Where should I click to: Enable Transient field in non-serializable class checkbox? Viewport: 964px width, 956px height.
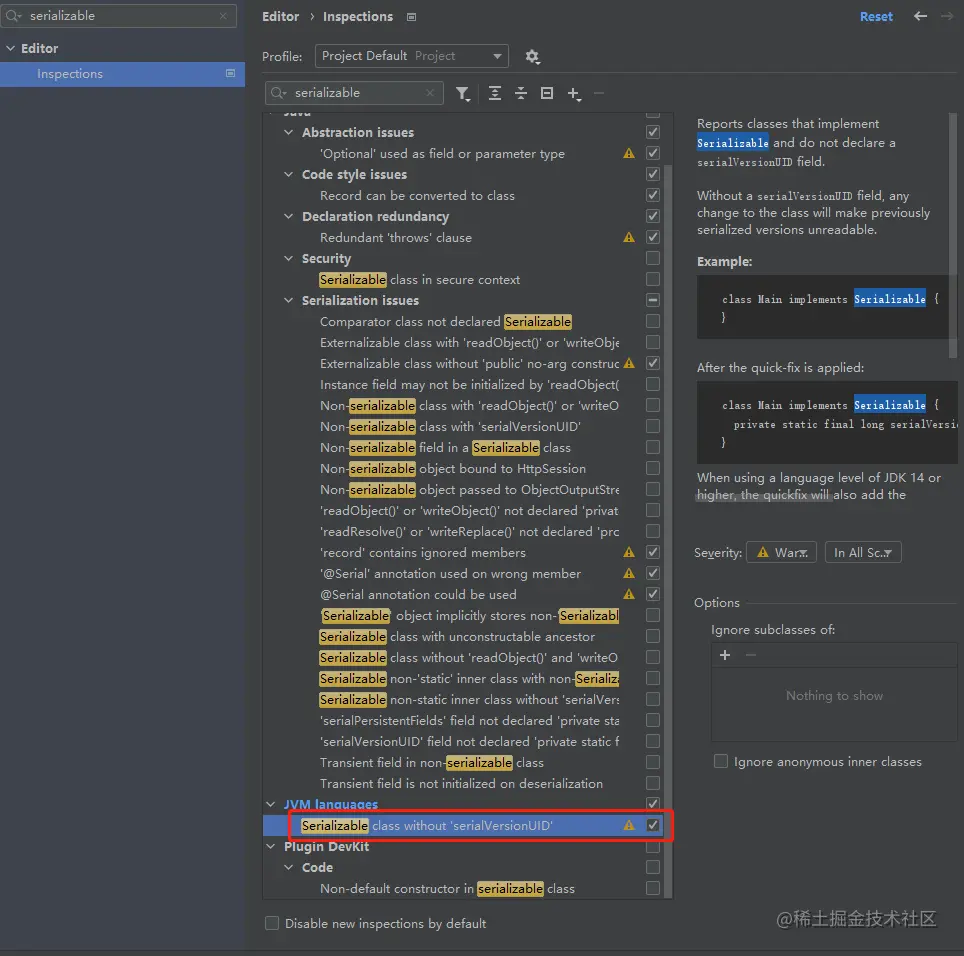point(653,762)
